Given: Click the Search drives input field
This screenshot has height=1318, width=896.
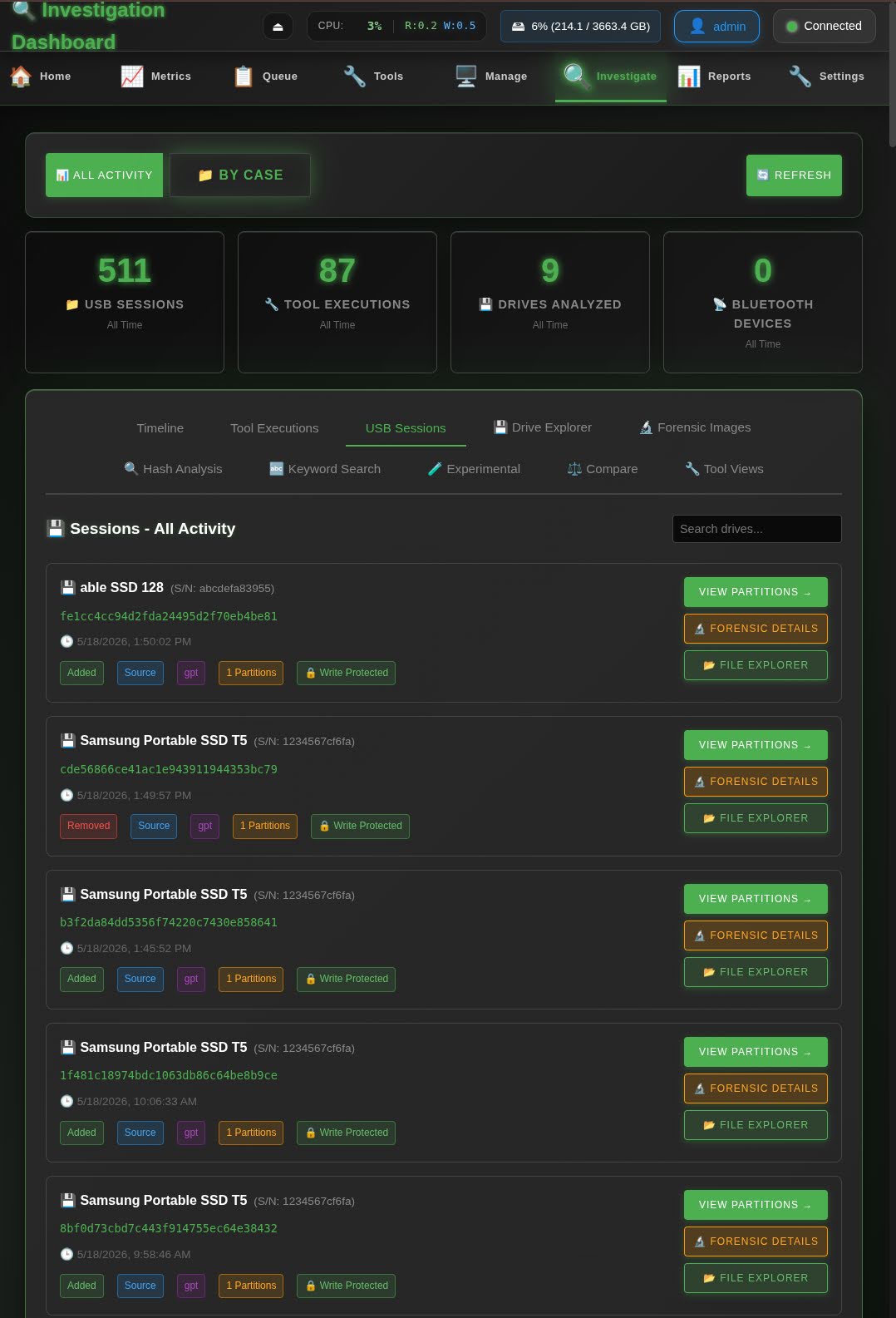Looking at the screenshot, I should pos(756,529).
